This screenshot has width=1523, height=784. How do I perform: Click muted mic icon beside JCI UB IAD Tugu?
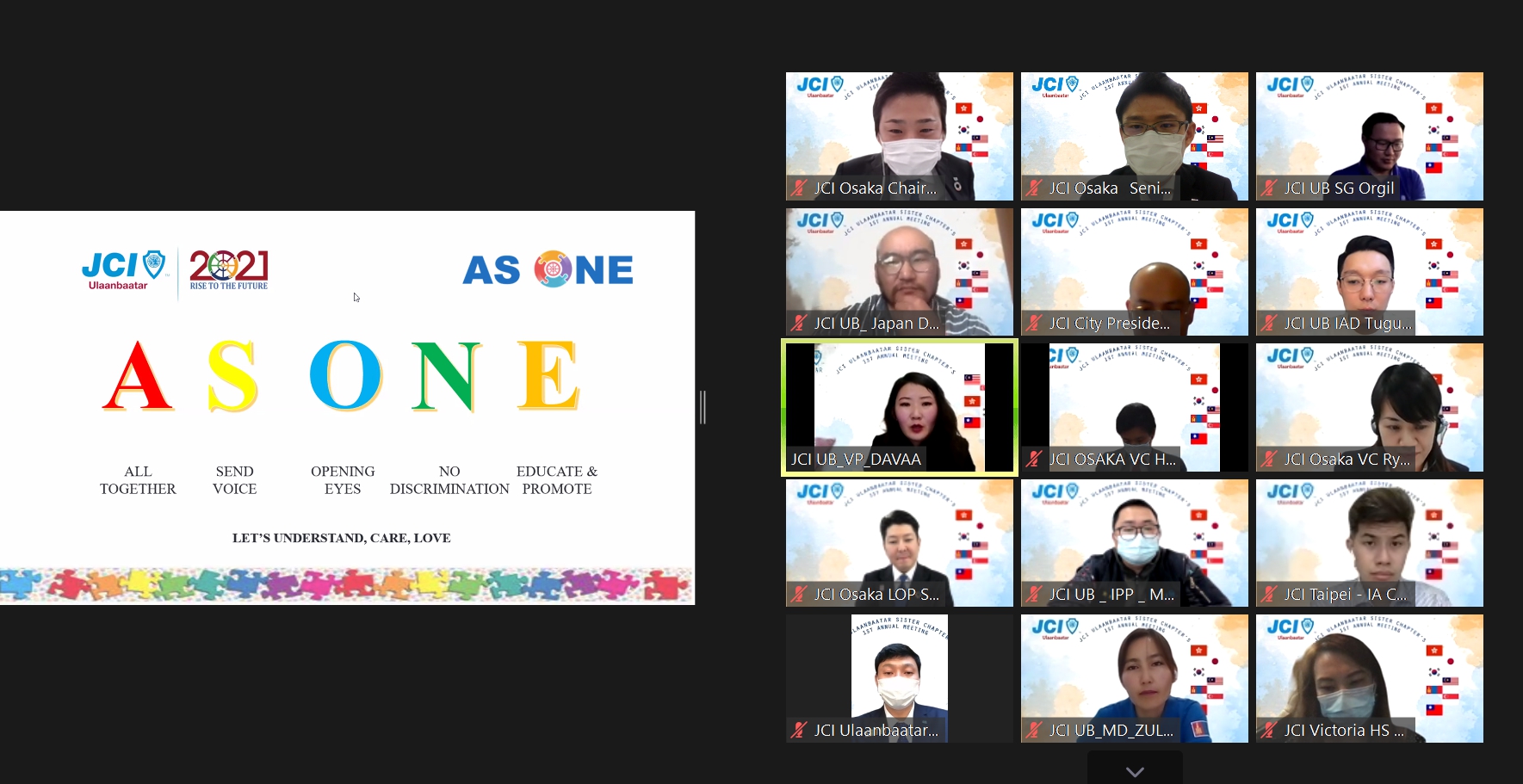click(x=1270, y=324)
